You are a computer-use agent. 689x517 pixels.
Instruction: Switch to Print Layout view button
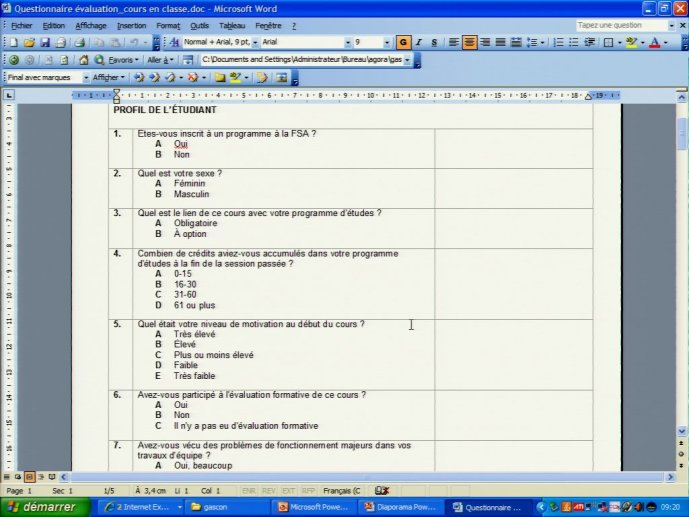[x=29, y=477]
